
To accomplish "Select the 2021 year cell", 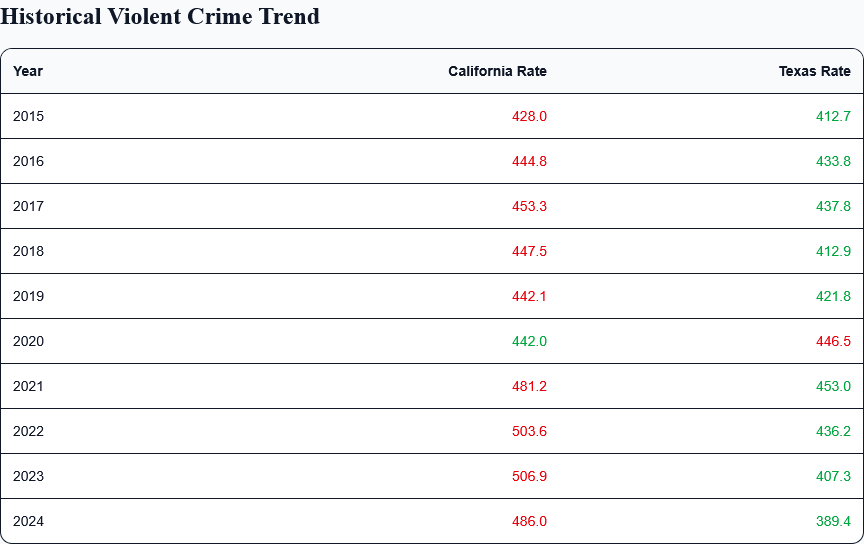I will [28, 386].
